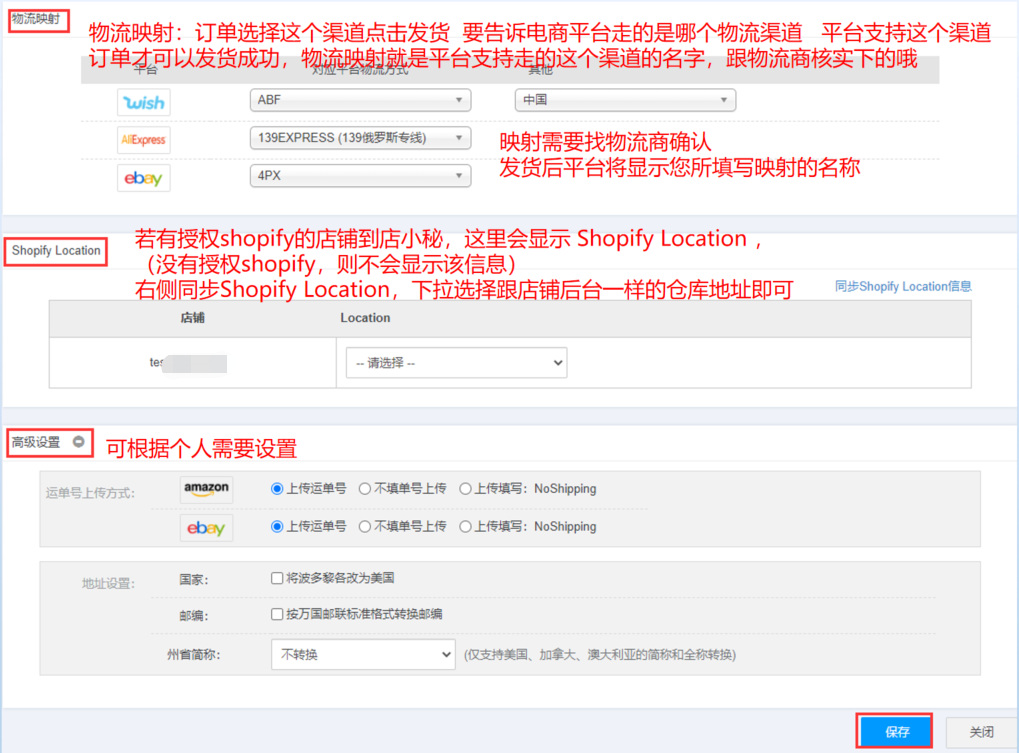Select Amazon 不填单号上传 radio option
The height and width of the screenshot is (753, 1019).
pos(365,489)
